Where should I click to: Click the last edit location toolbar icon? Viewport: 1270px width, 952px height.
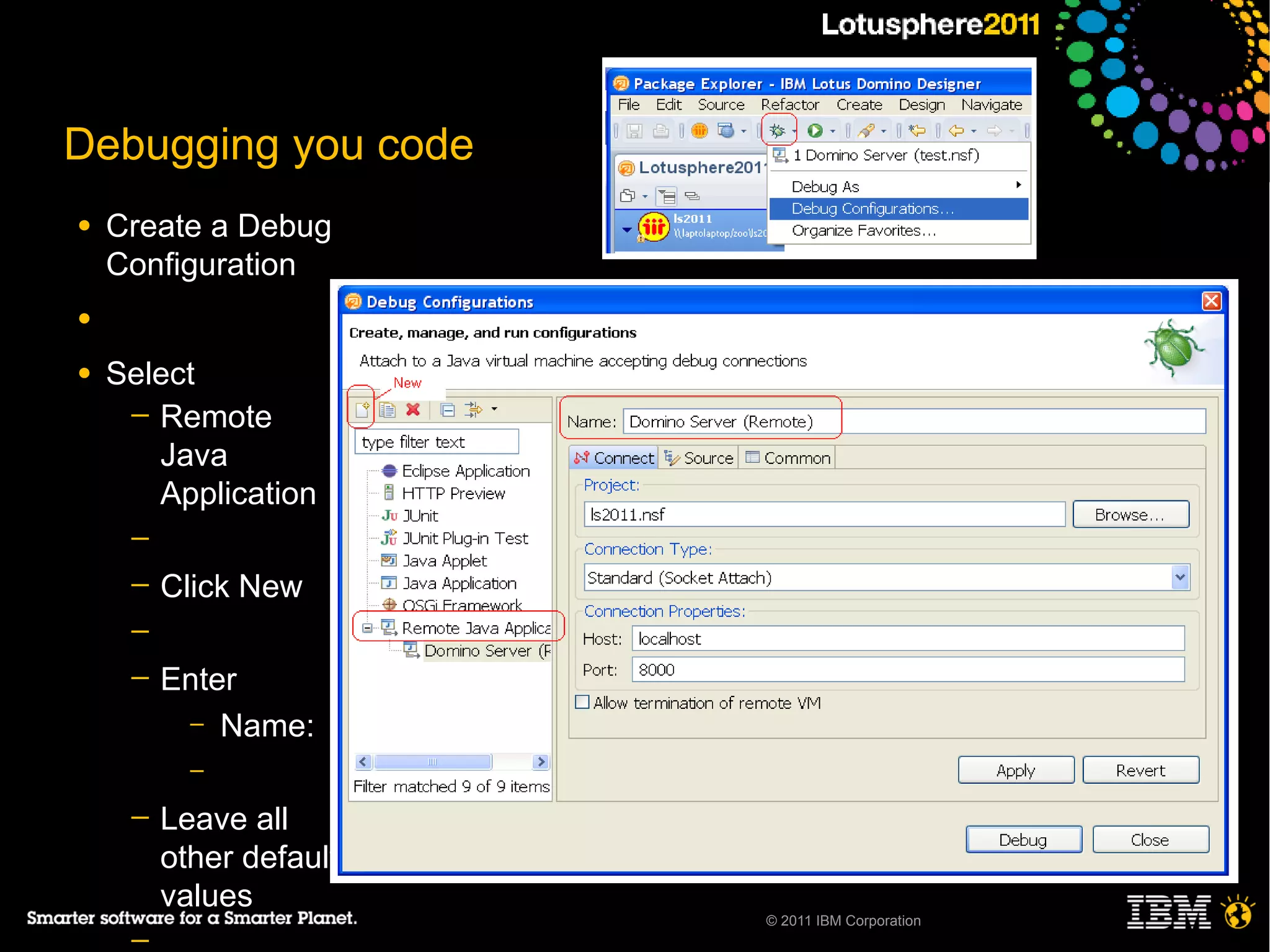917,130
